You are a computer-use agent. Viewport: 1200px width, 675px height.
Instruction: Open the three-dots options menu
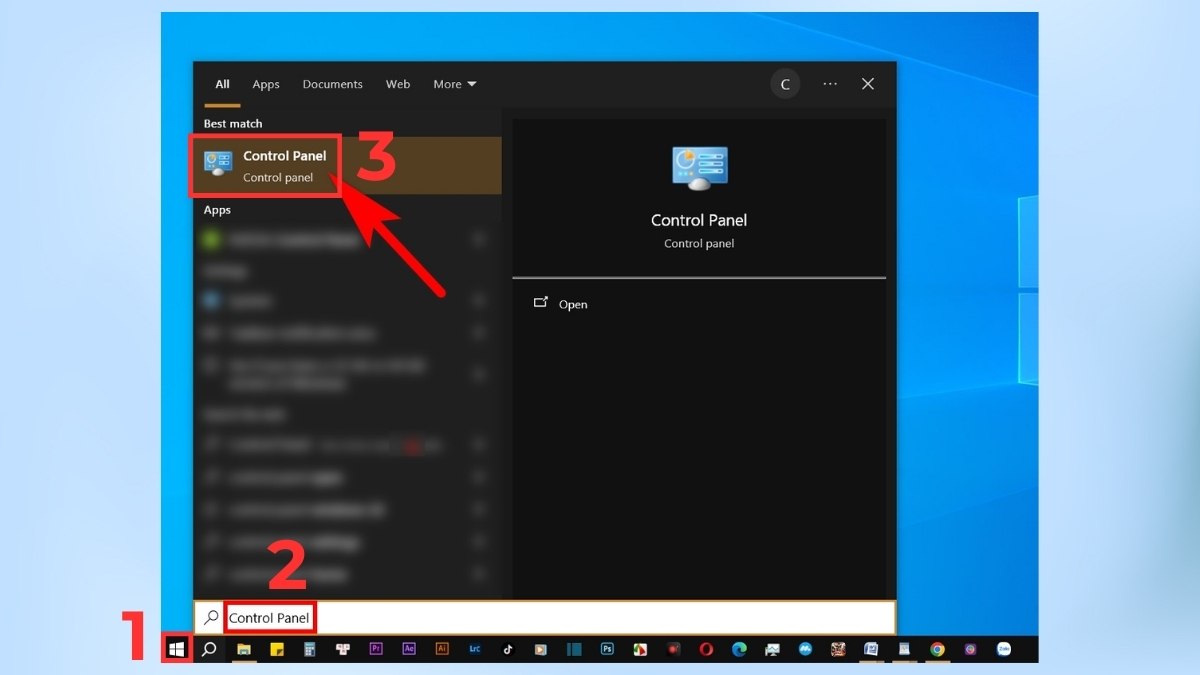point(830,84)
